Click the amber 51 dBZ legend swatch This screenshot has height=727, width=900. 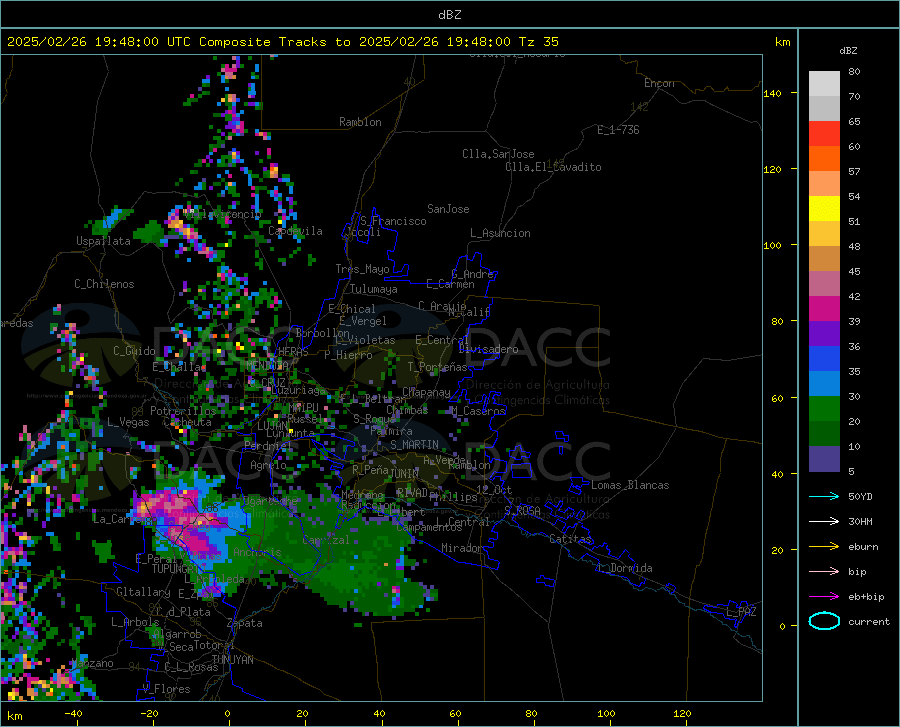pos(824,234)
